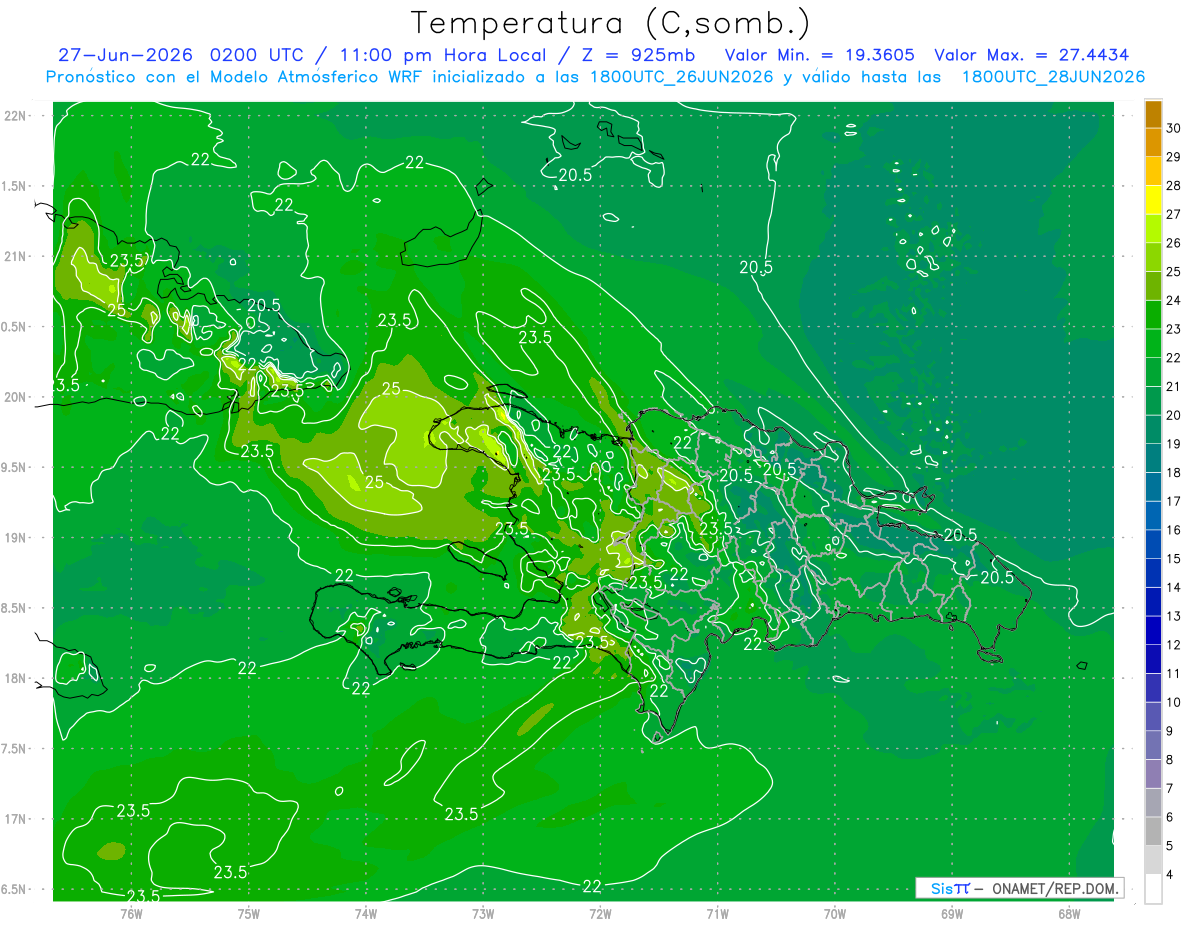Click legend value label 18

[1174, 473]
